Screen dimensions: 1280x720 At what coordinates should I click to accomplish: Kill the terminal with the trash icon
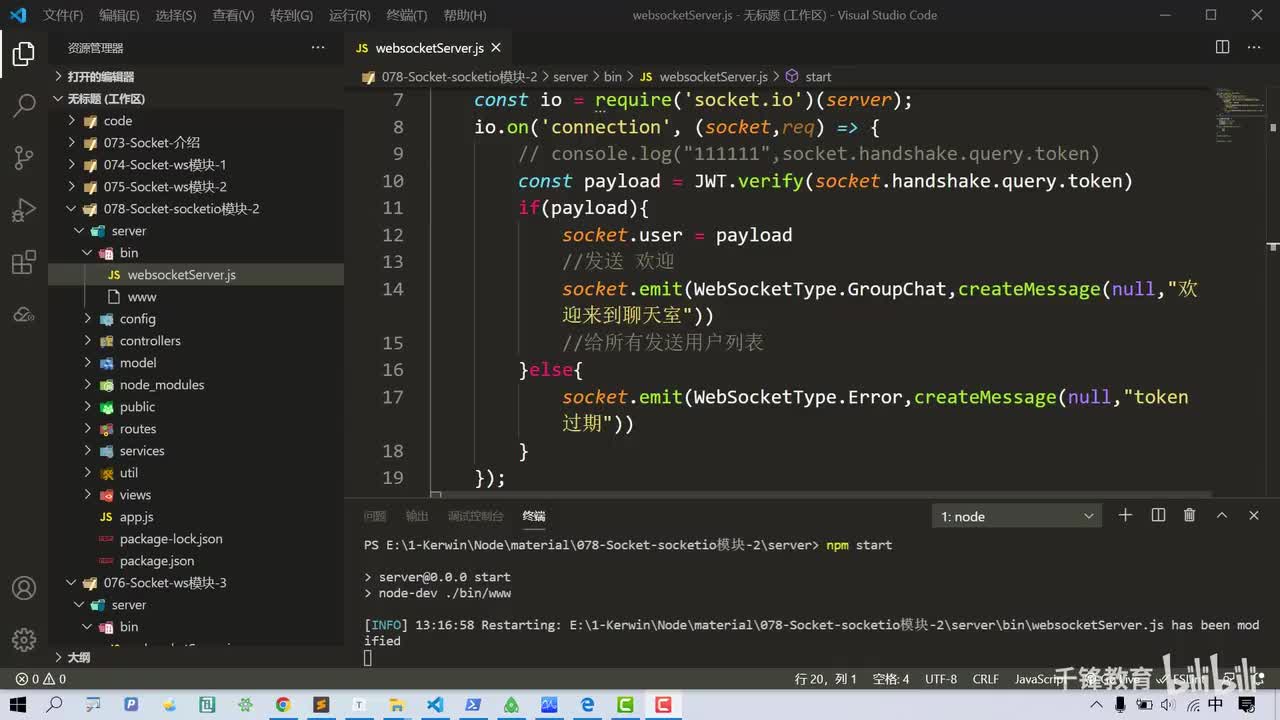[x=1190, y=515]
